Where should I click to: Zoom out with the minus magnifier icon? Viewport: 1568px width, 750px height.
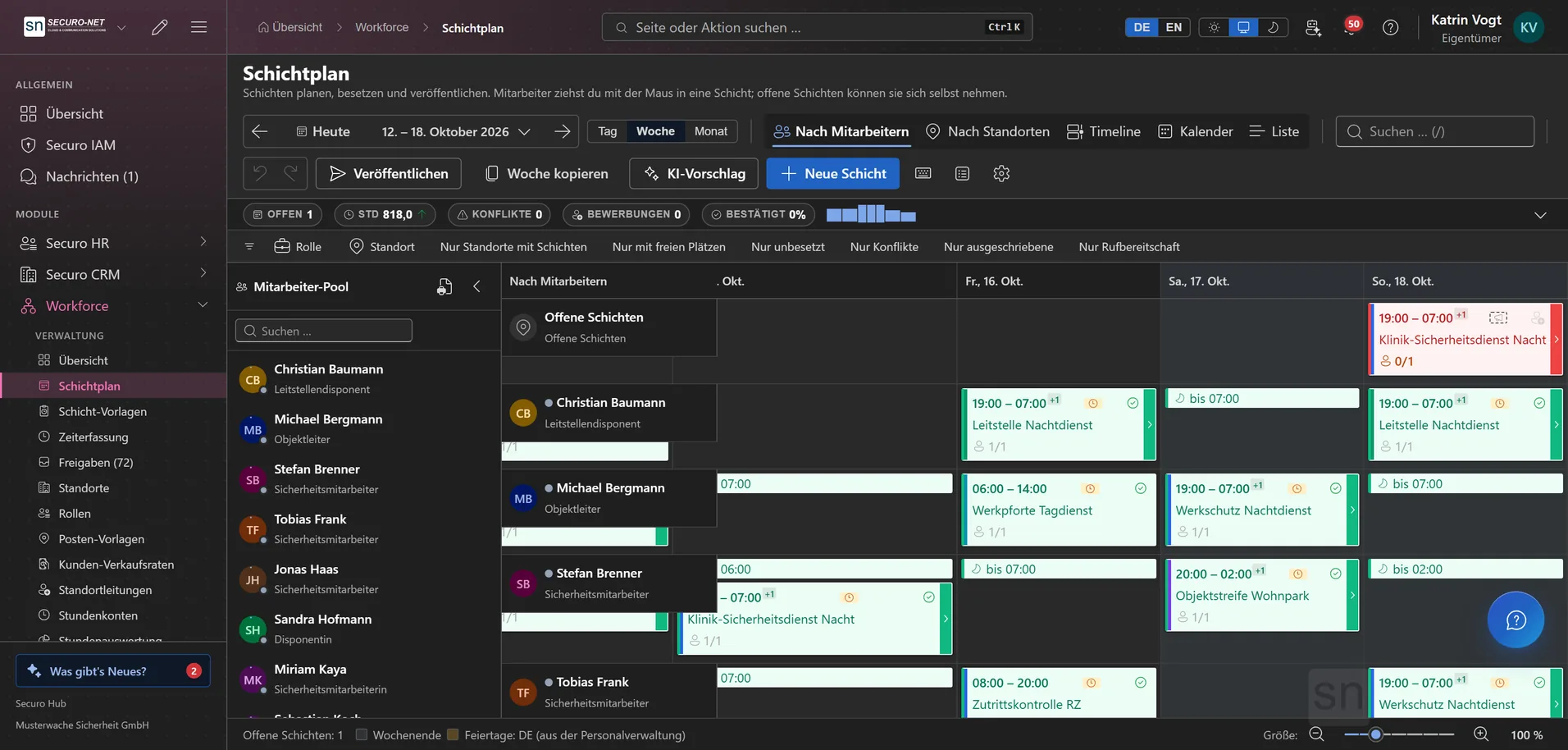pyautogui.click(x=1316, y=734)
